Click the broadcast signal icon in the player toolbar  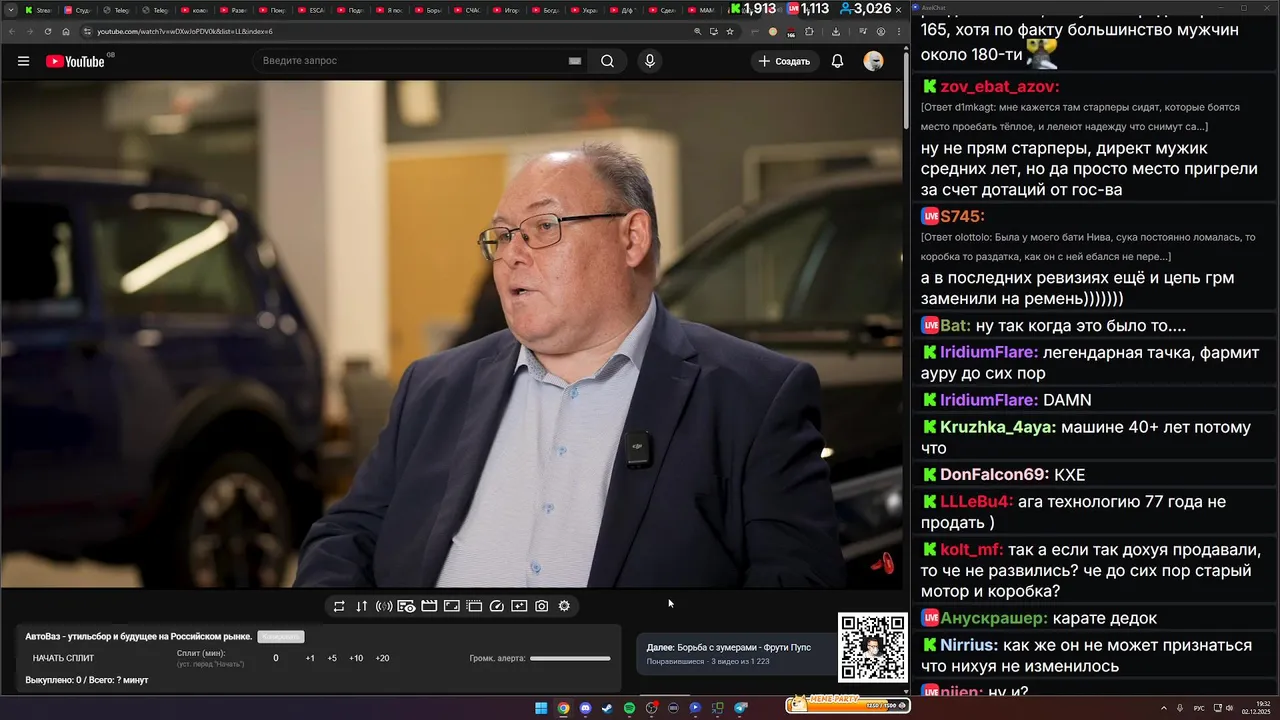[x=384, y=606]
